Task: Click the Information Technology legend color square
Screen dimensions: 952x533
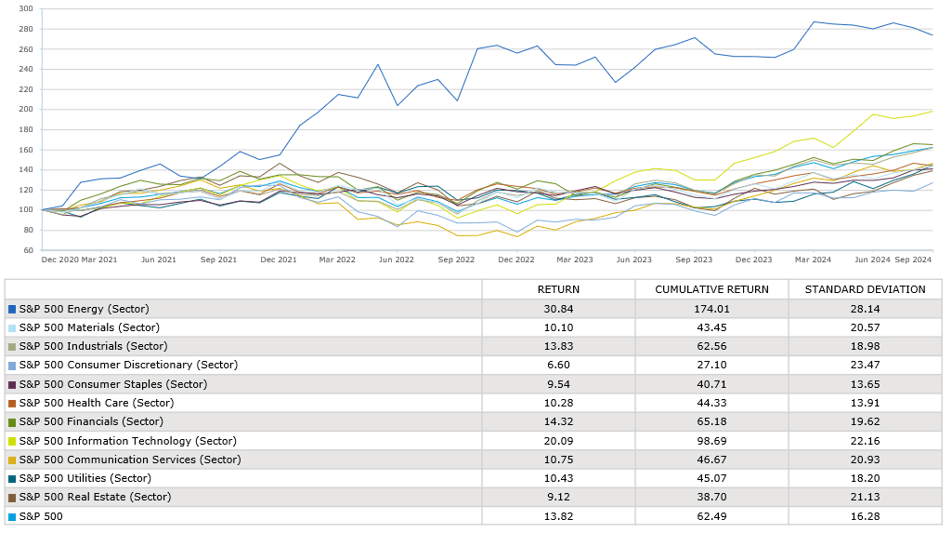Action: pos(12,440)
